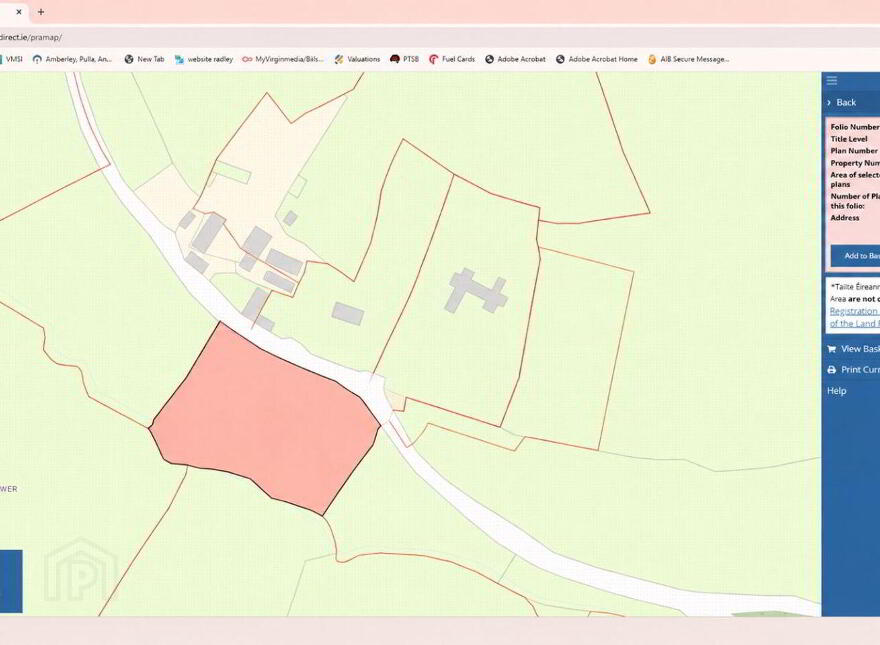Click the MyVirginmedia infinity favicon
The width and height of the screenshot is (880, 645).
click(247, 59)
